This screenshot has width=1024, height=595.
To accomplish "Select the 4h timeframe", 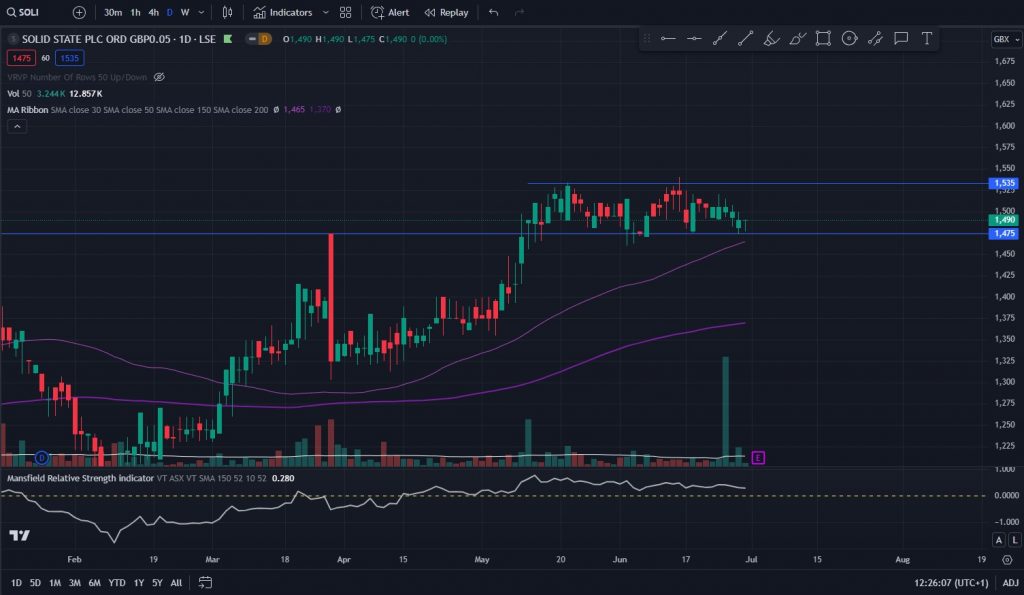I will point(153,13).
